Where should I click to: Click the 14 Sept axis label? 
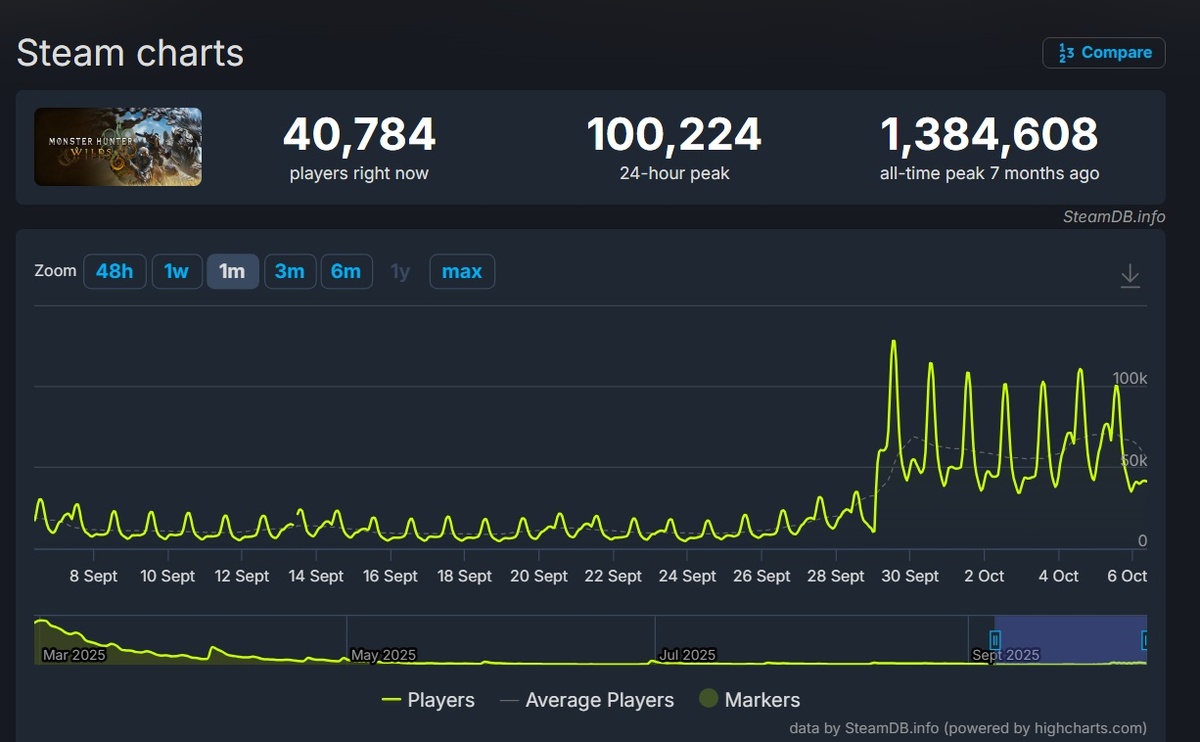[315, 576]
